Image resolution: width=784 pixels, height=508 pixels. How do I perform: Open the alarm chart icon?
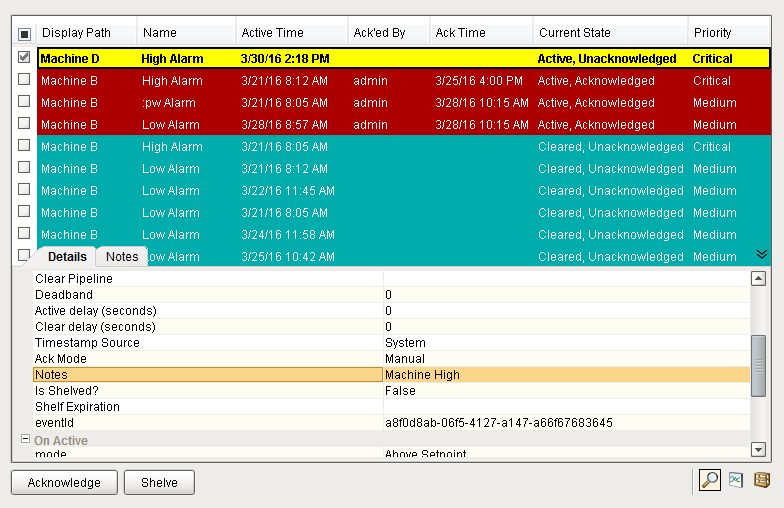[x=736, y=481]
